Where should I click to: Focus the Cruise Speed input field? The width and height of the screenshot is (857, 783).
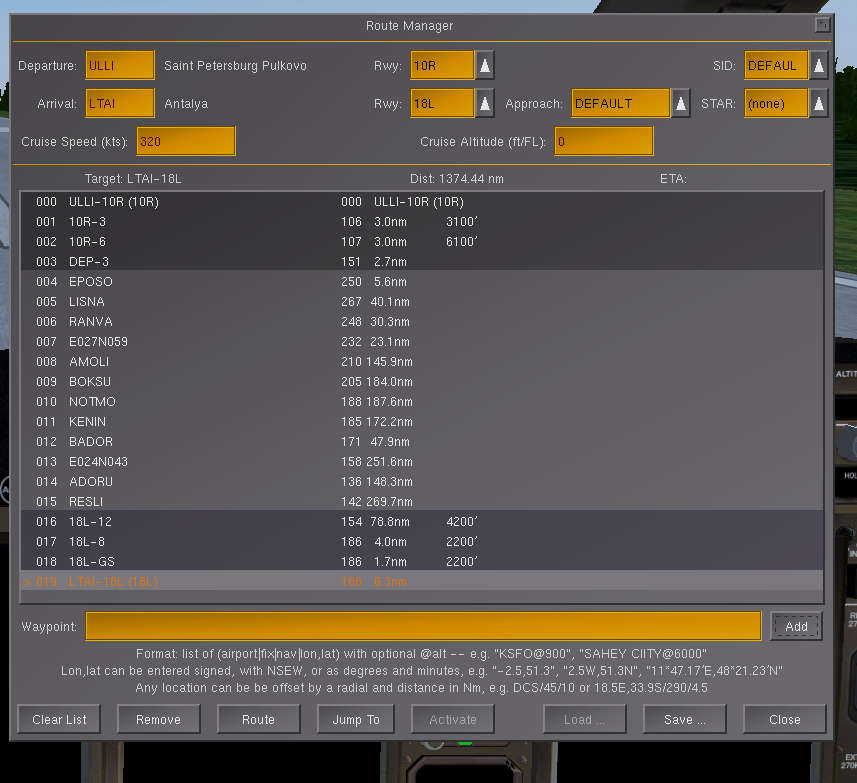(x=185, y=141)
